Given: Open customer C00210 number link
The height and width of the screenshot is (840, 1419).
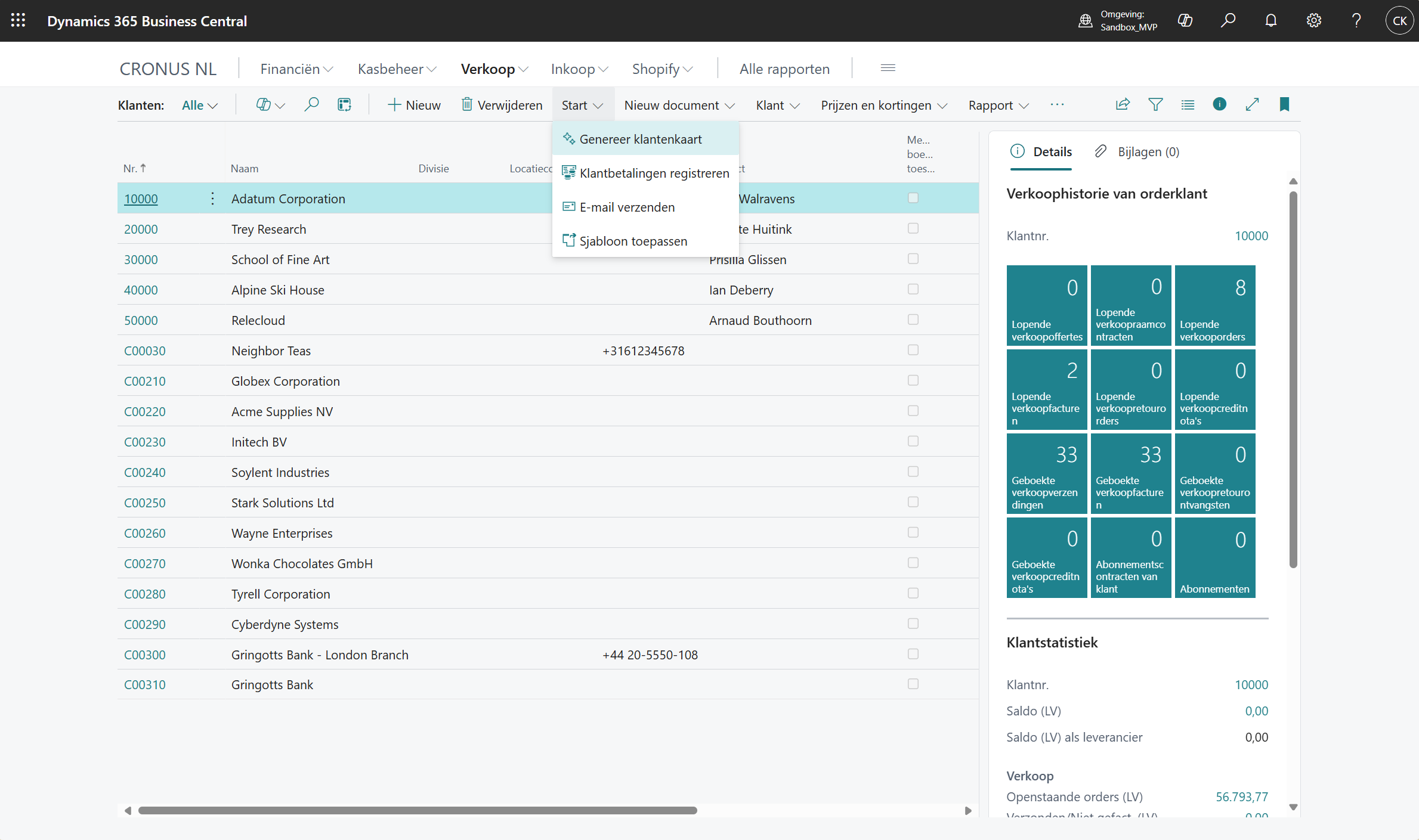Looking at the screenshot, I should 145,382.
